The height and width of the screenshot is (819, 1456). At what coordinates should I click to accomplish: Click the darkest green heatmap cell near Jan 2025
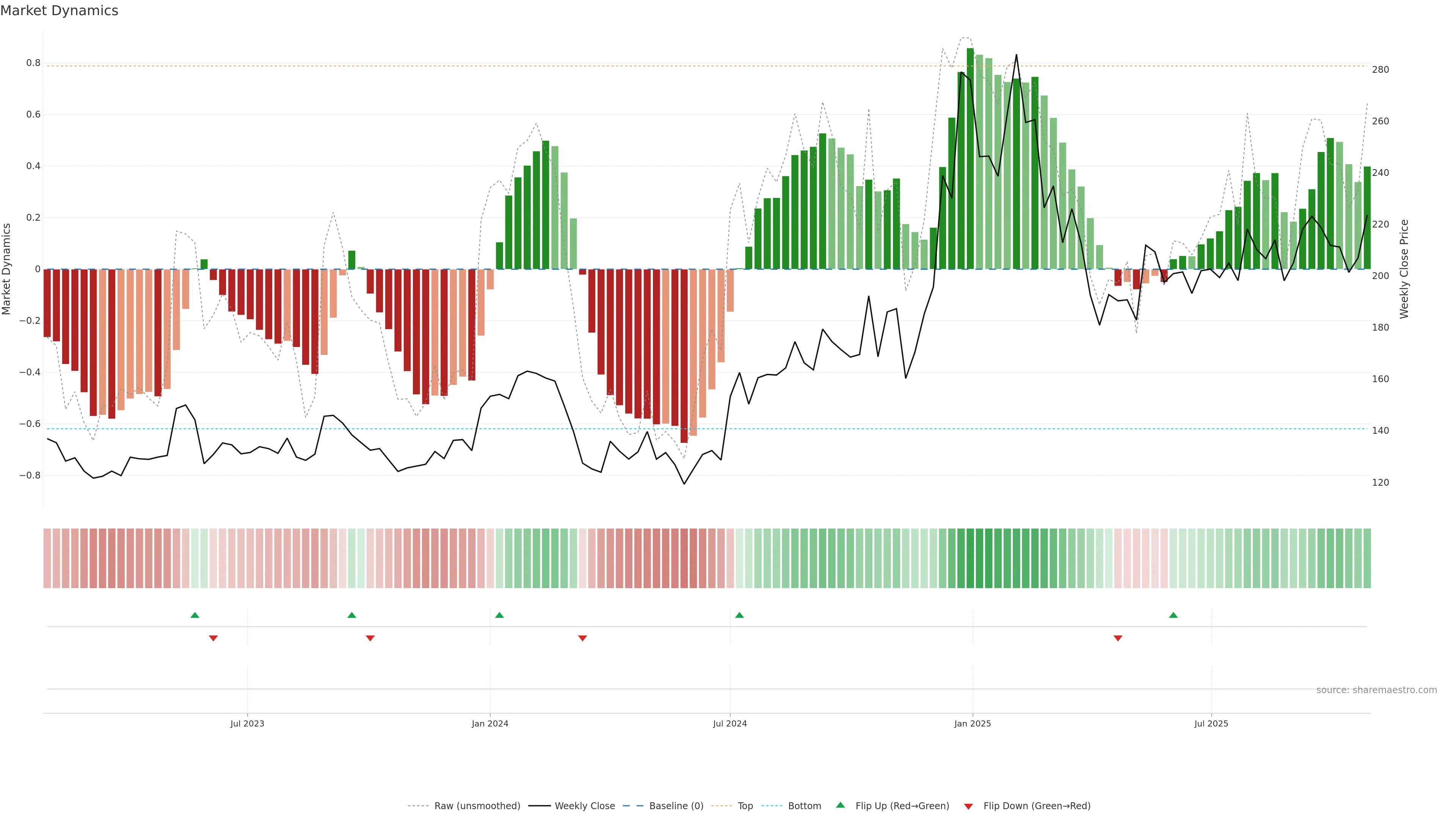(971, 559)
